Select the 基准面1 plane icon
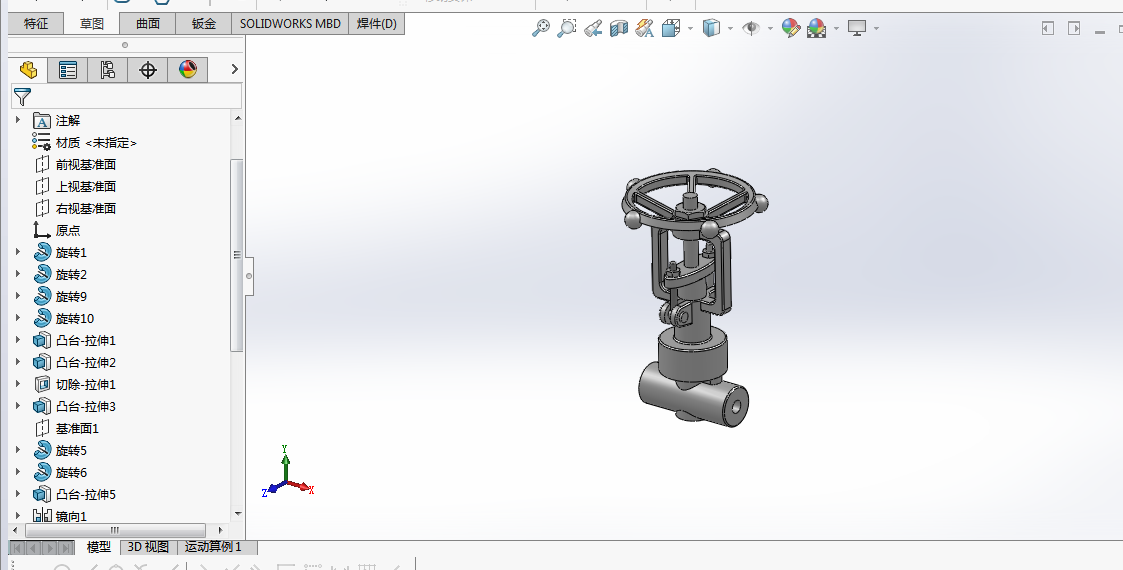The width and height of the screenshot is (1123, 570). click(x=42, y=428)
